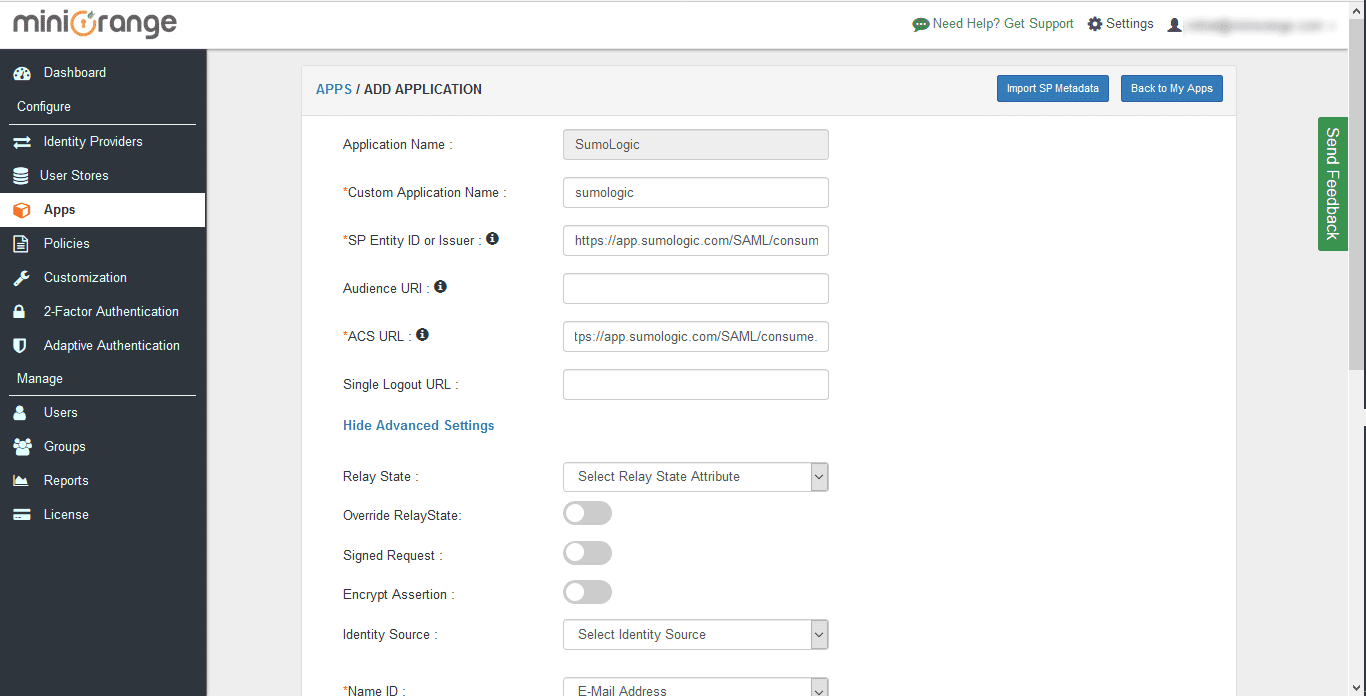Click the Customization wrench icon
The image size is (1366, 696).
click(x=21, y=278)
